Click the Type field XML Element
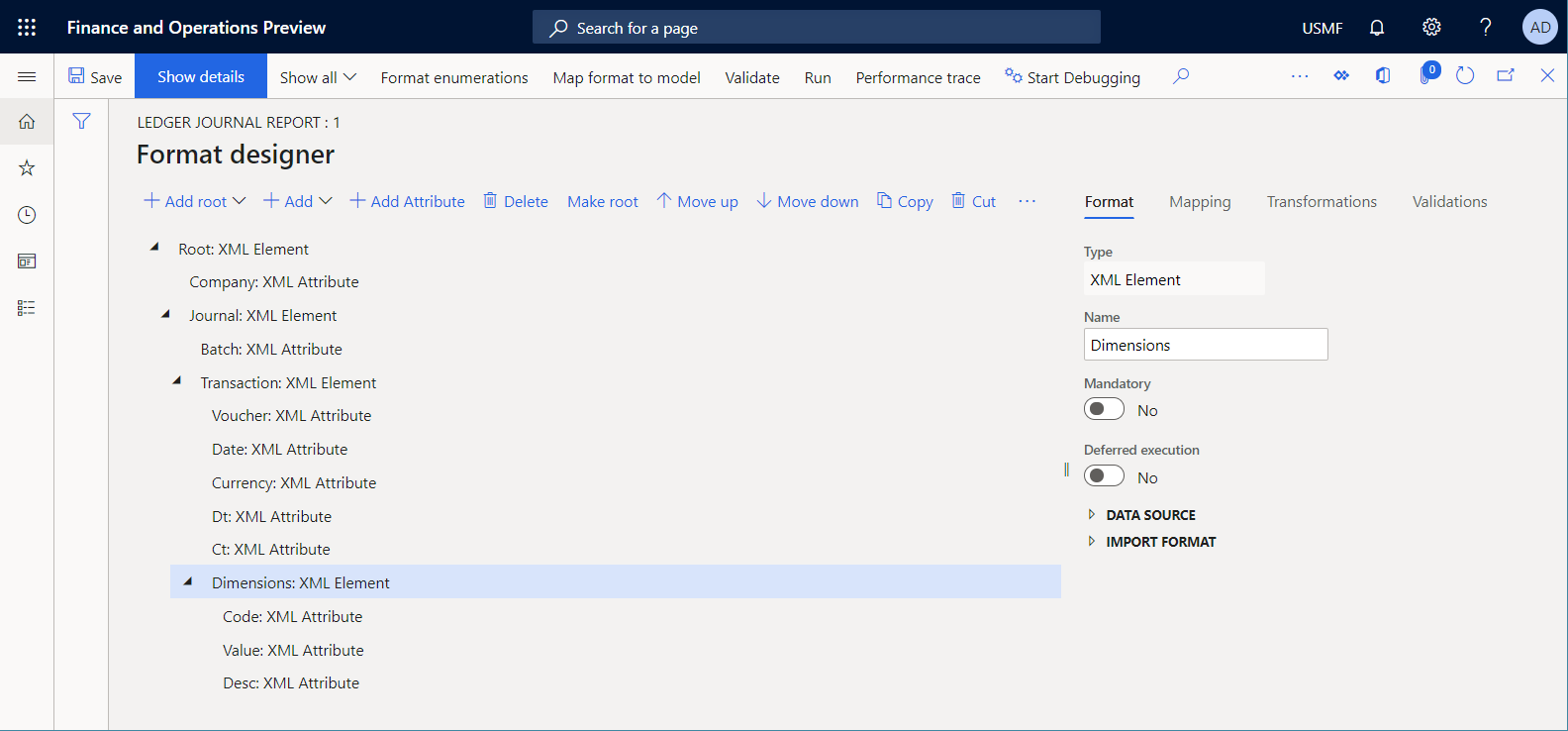1568x731 pixels. (1174, 279)
